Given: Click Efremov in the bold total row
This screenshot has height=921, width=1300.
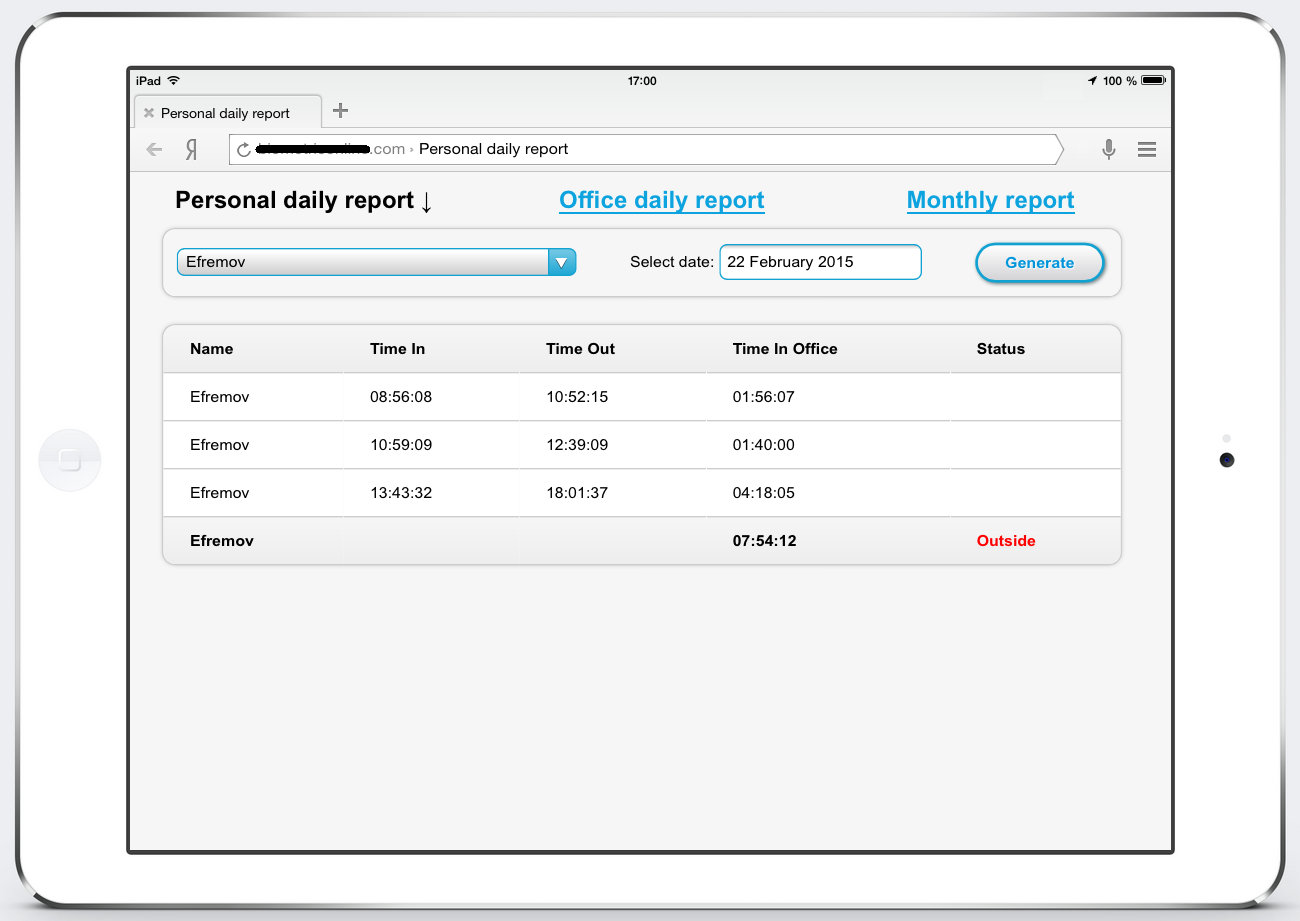Looking at the screenshot, I should [x=222, y=541].
